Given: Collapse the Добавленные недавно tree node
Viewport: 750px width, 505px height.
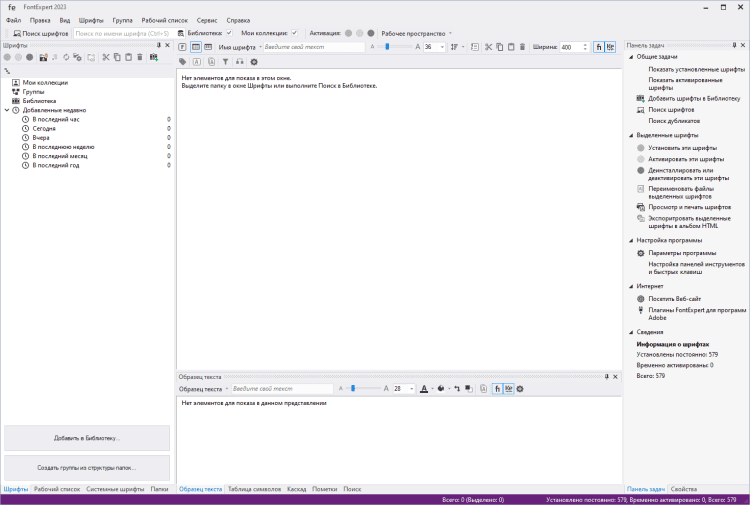Looking at the screenshot, I should (7, 110).
